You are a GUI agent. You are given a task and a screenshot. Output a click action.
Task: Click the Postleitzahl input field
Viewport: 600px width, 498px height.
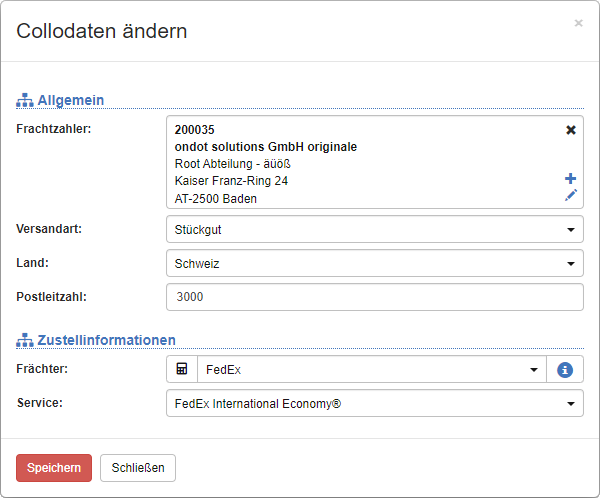(374, 297)
